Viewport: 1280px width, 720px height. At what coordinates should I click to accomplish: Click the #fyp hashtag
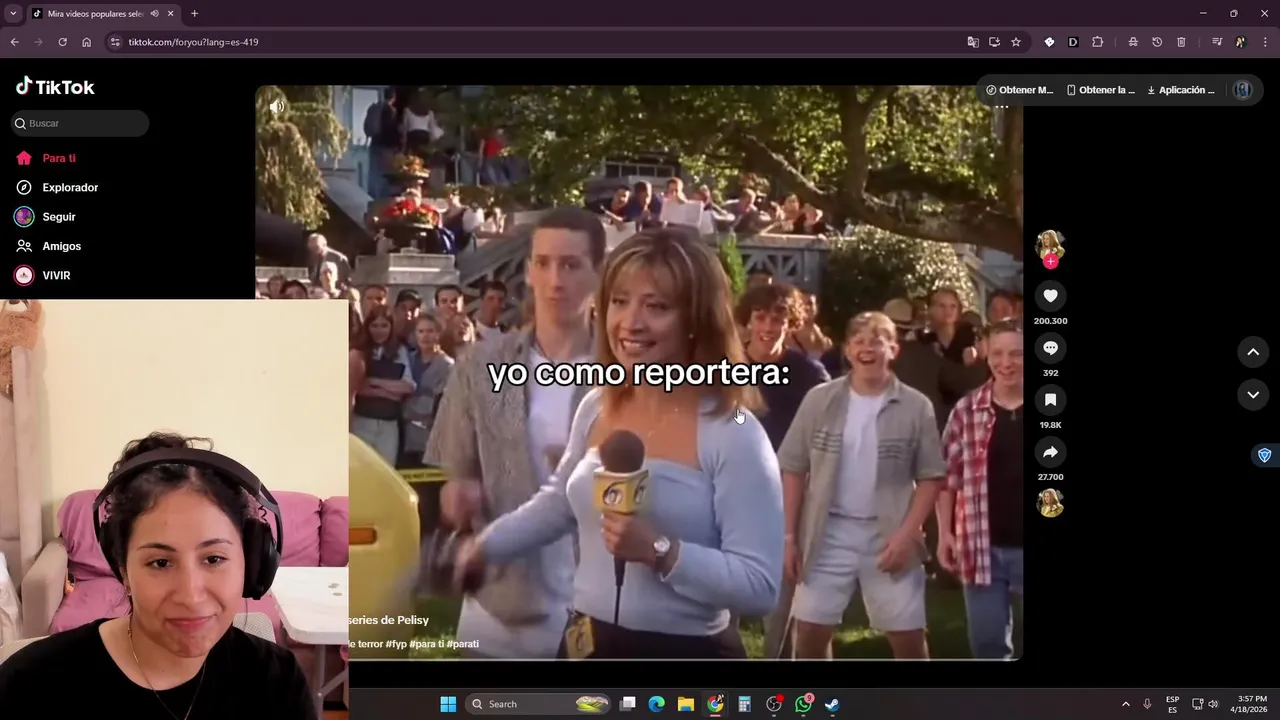(396, 644)
